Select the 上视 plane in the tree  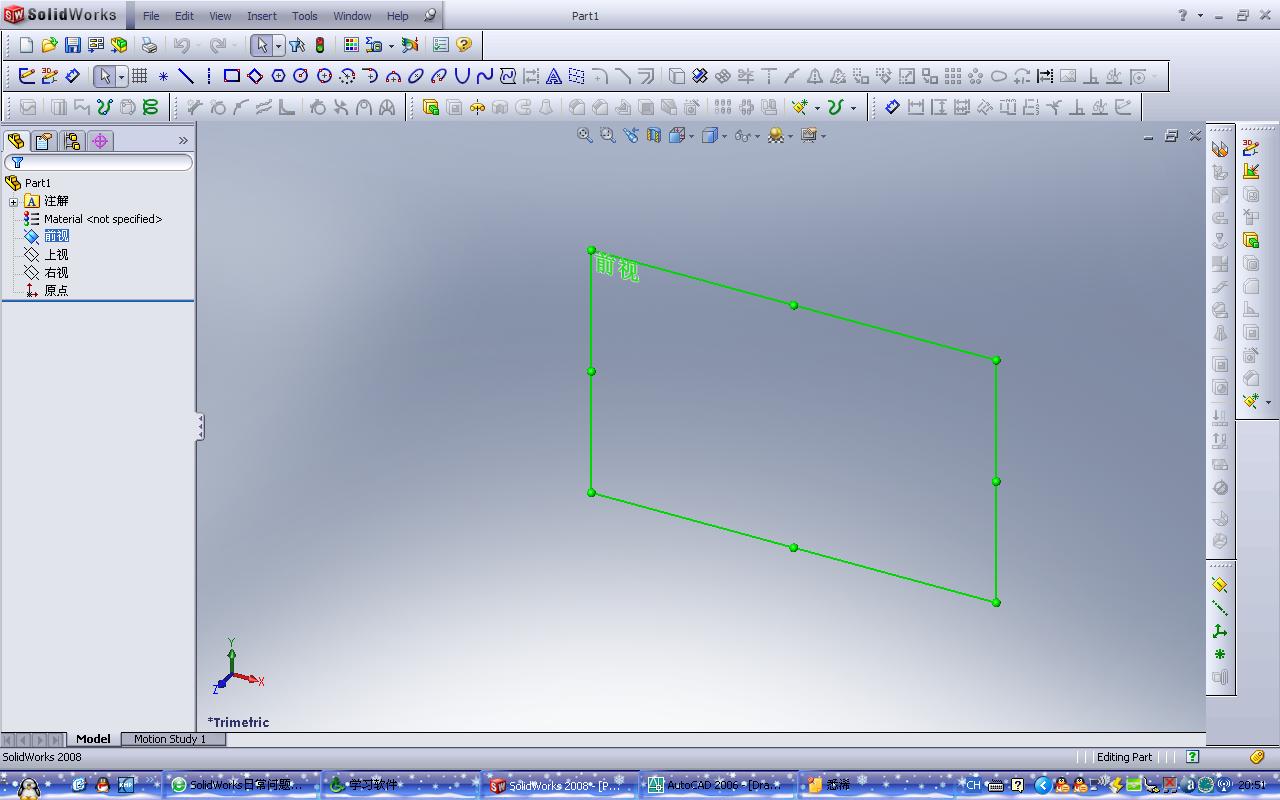tap(56, 255)
